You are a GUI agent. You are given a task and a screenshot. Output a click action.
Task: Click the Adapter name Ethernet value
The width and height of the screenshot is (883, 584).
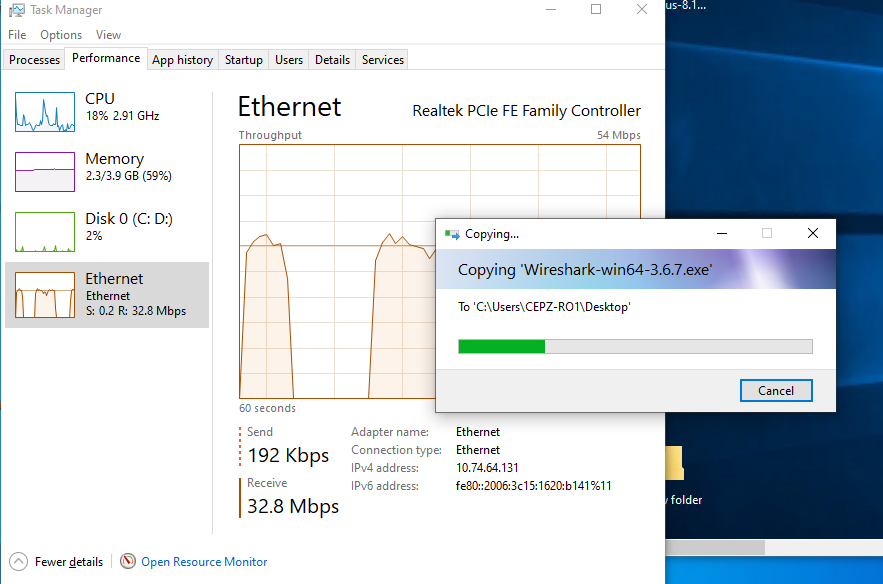[x=478, y=432]
